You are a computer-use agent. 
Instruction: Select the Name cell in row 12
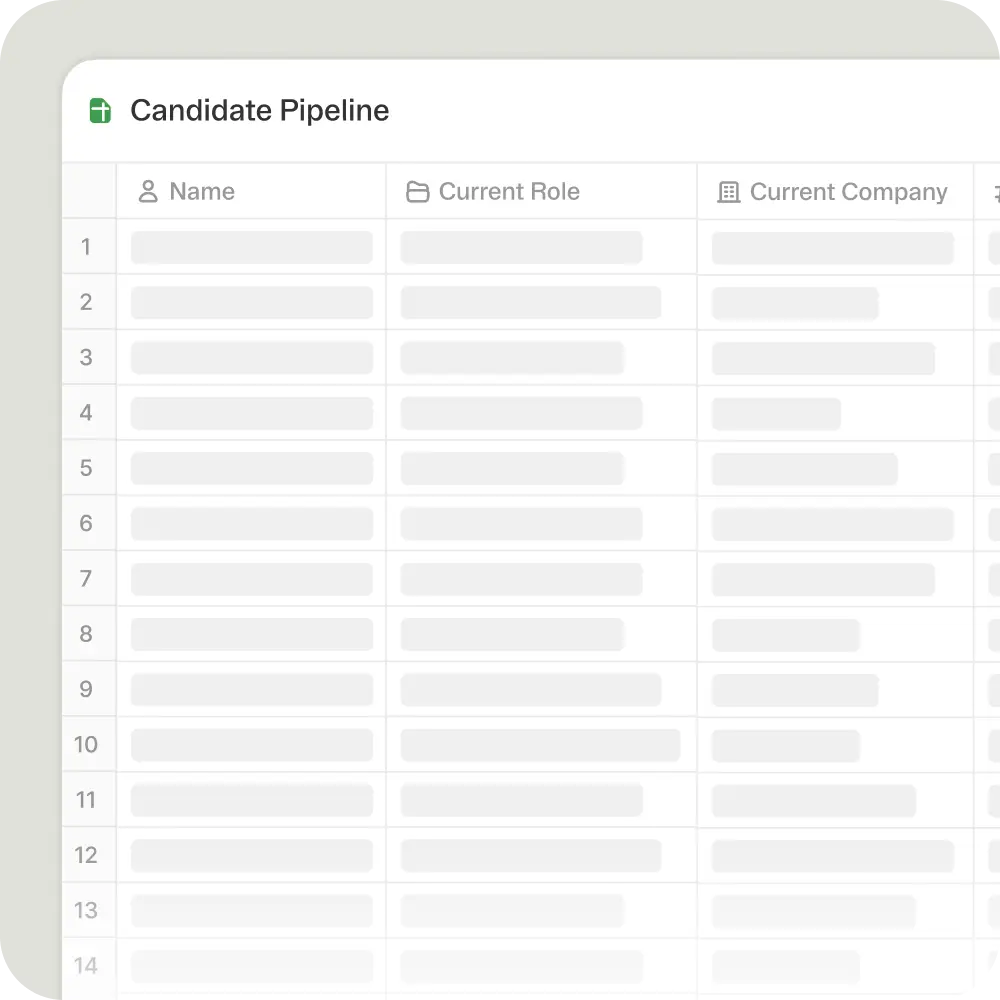251,855
